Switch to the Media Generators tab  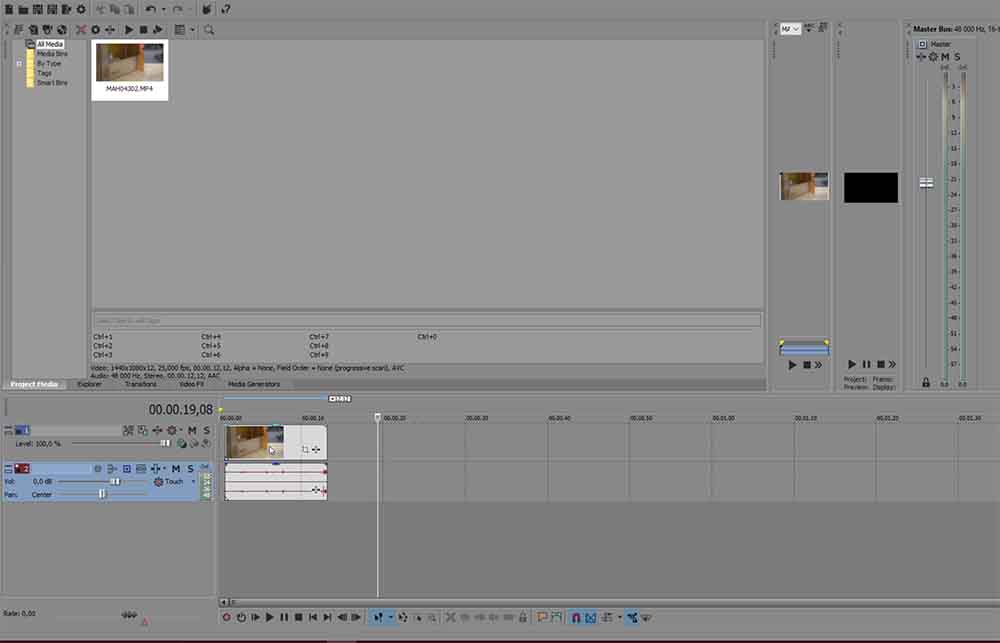coord(254,384)
